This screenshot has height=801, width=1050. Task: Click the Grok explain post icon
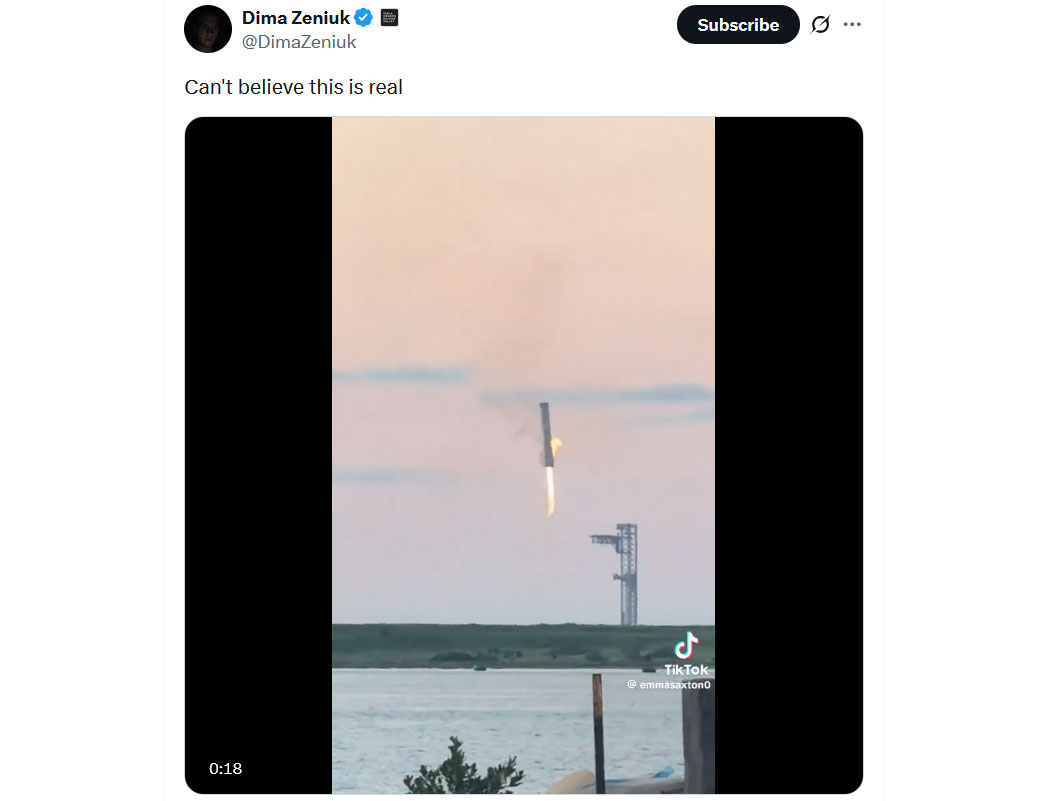[x=820, y=25]
